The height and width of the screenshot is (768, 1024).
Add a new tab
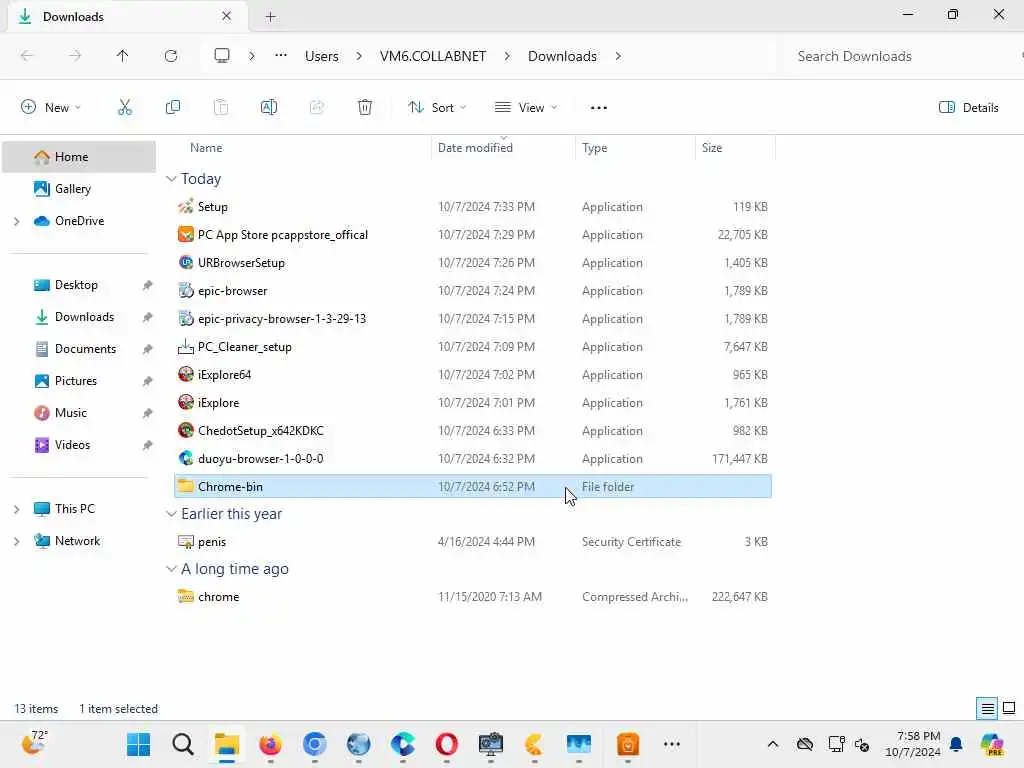[270, 17]
